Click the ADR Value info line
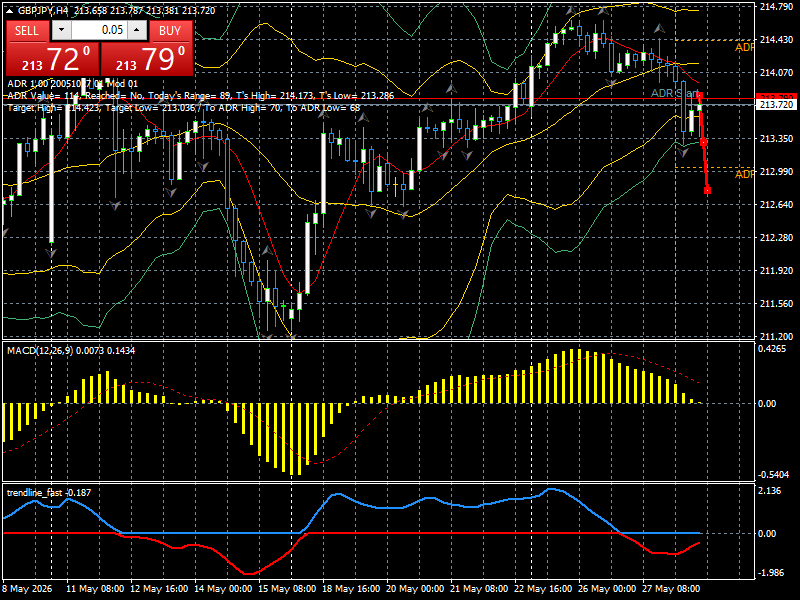Image resolution: width=800 pixels, height=600 pixels. tap(201, 96)
